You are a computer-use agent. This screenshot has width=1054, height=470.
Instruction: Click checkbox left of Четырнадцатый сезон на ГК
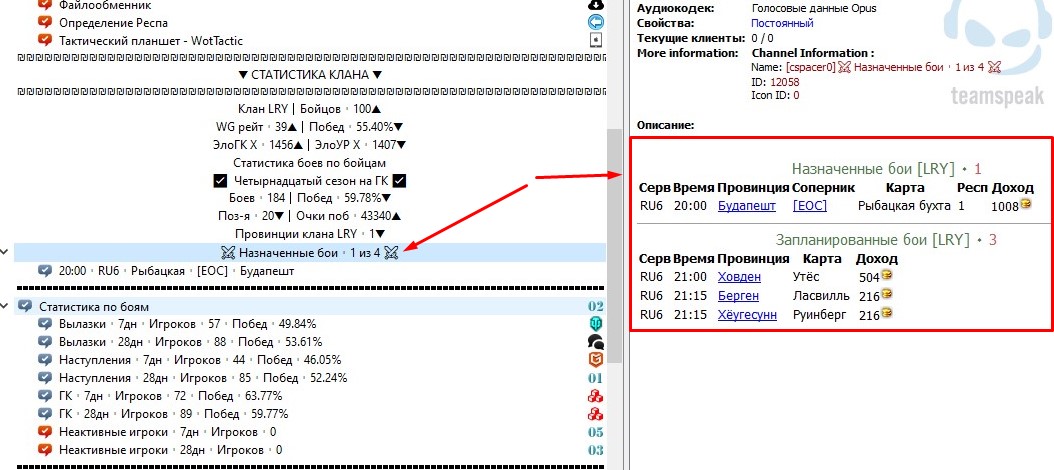(221, 180)
